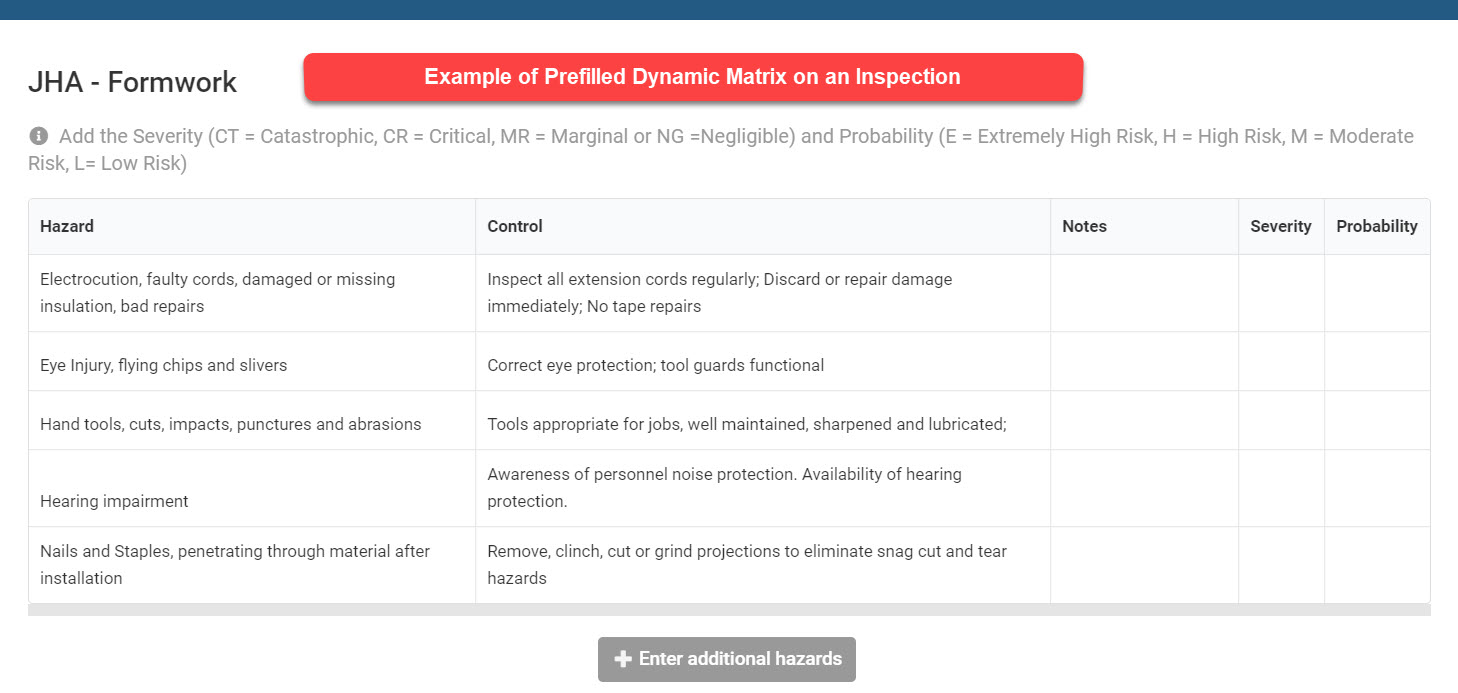Screen dimensions: 1458x693
Task: Click the horizontal scrollbar beneath the hazard table
Action: [729, 610]
